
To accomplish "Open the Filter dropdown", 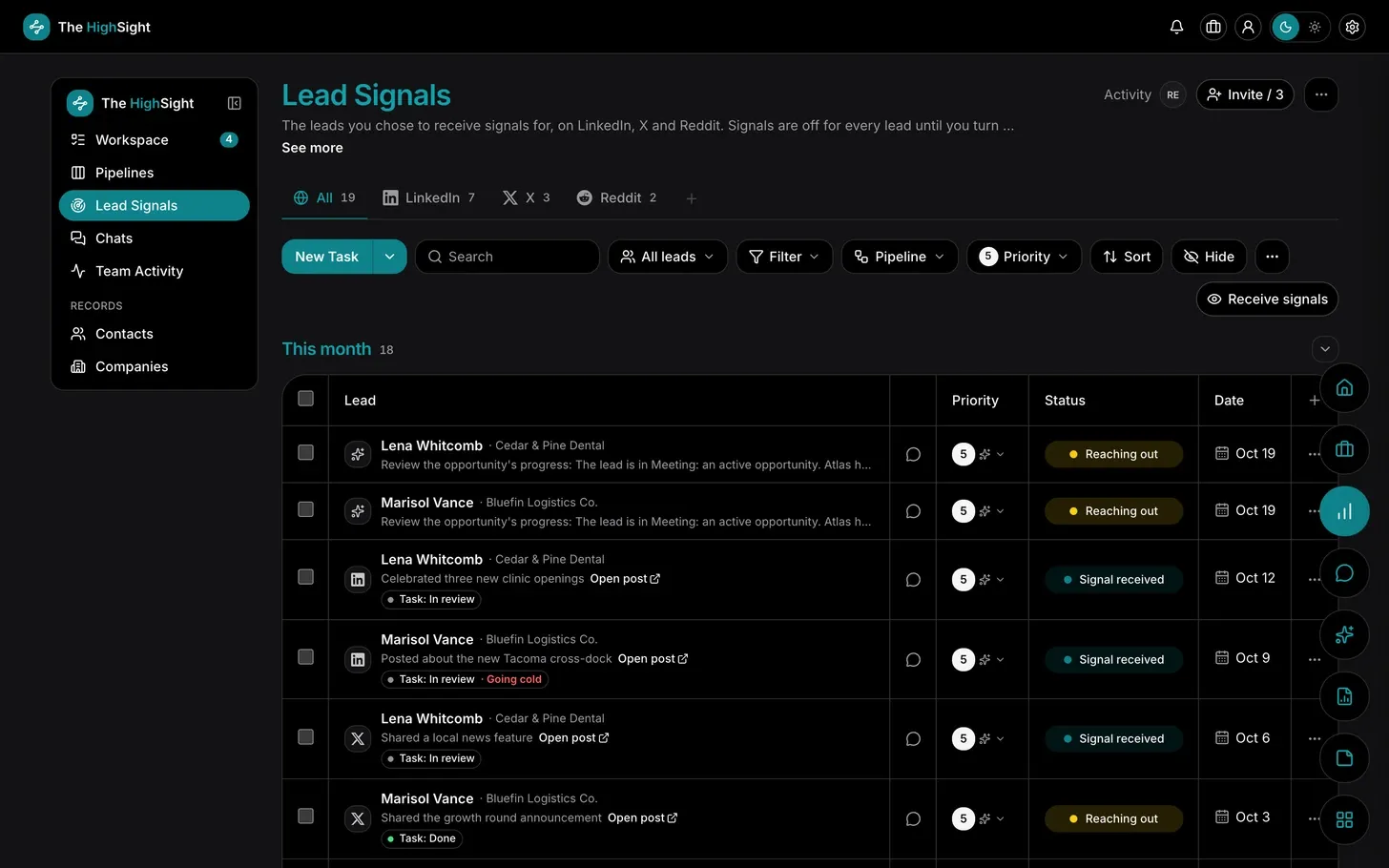I will pos(784,257).
